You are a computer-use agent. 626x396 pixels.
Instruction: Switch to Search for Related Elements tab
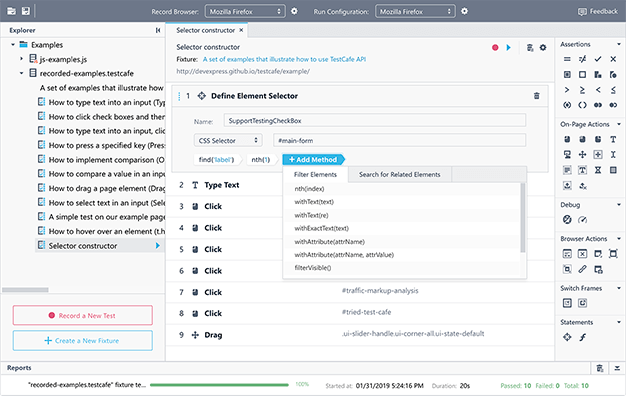tap(400, 174)
